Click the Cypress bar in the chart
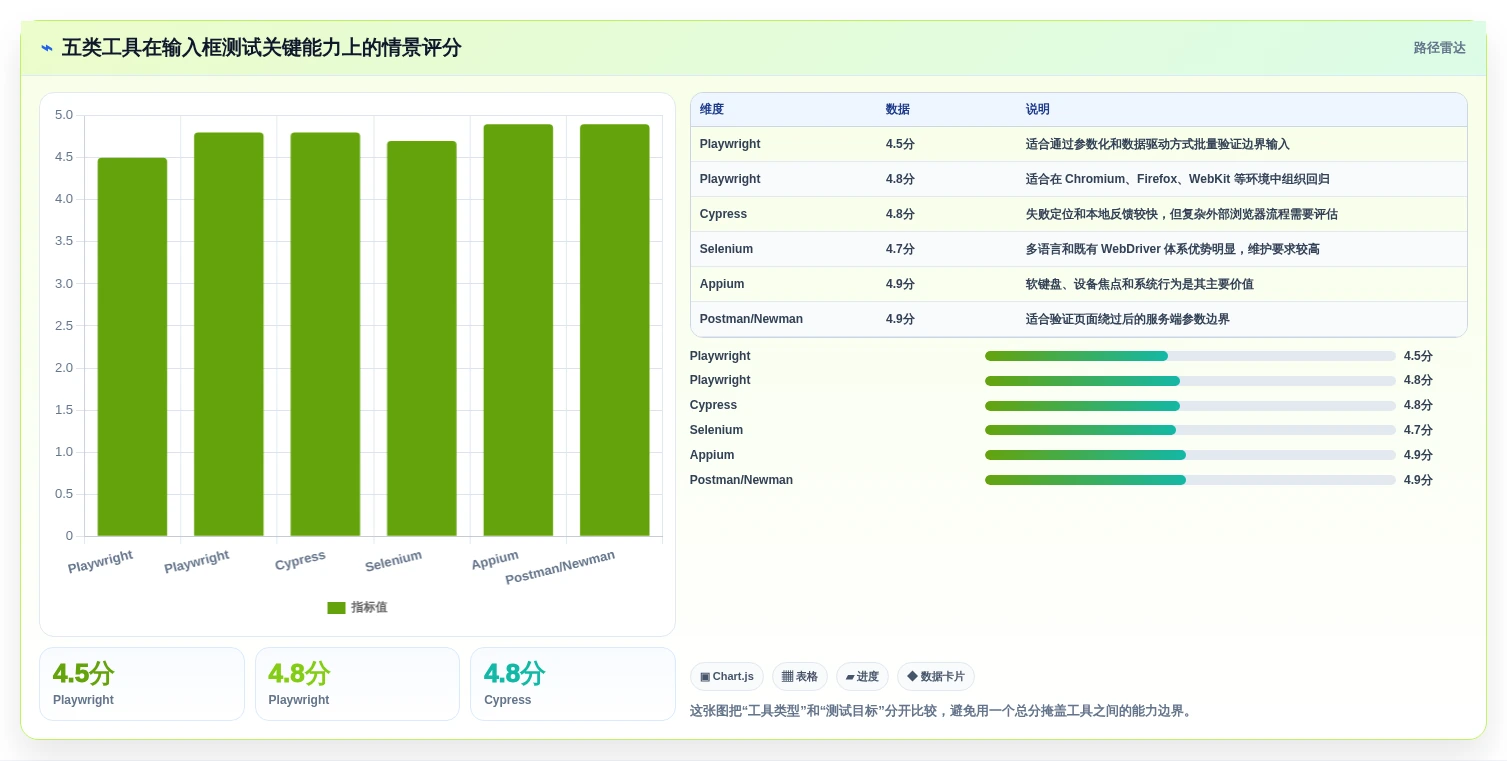 point(325,334)
